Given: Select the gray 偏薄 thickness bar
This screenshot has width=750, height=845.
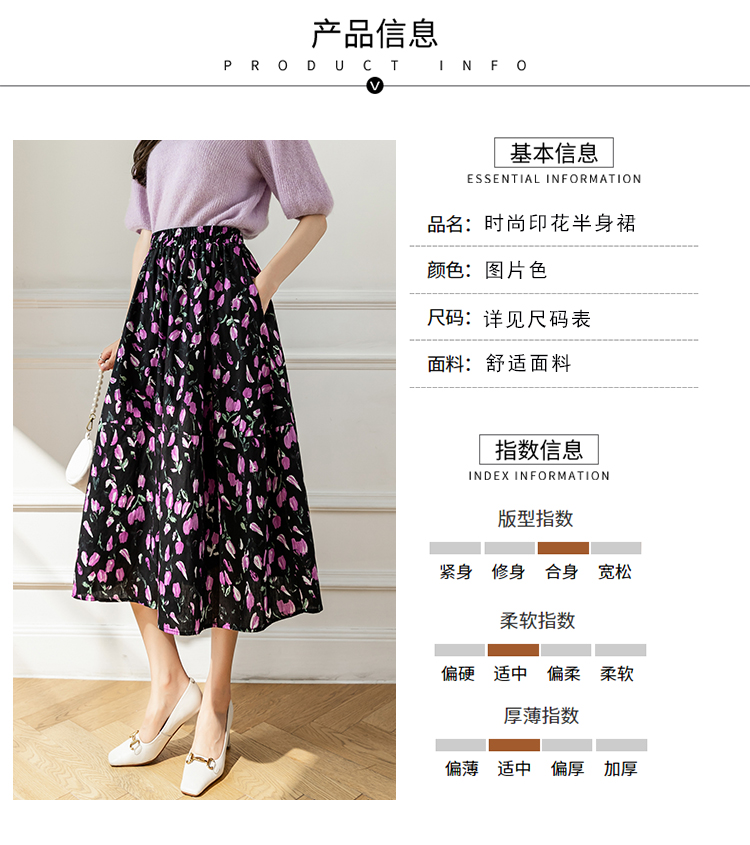Looking at the screenshot, I should click(x=461, y=745).
